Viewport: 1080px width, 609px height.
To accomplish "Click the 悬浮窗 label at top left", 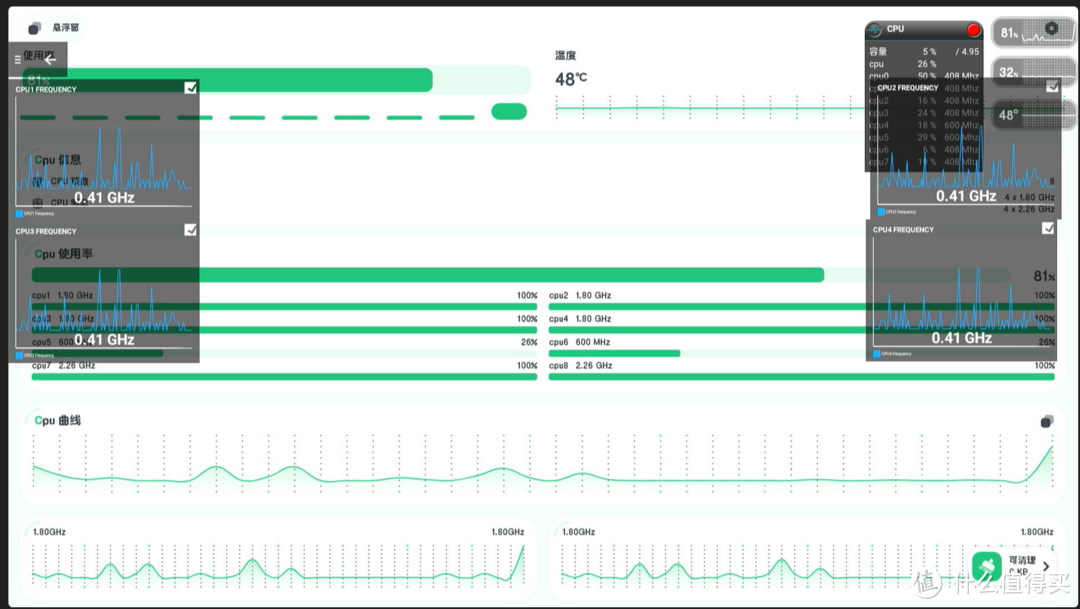I will click(x=65, y=28).
